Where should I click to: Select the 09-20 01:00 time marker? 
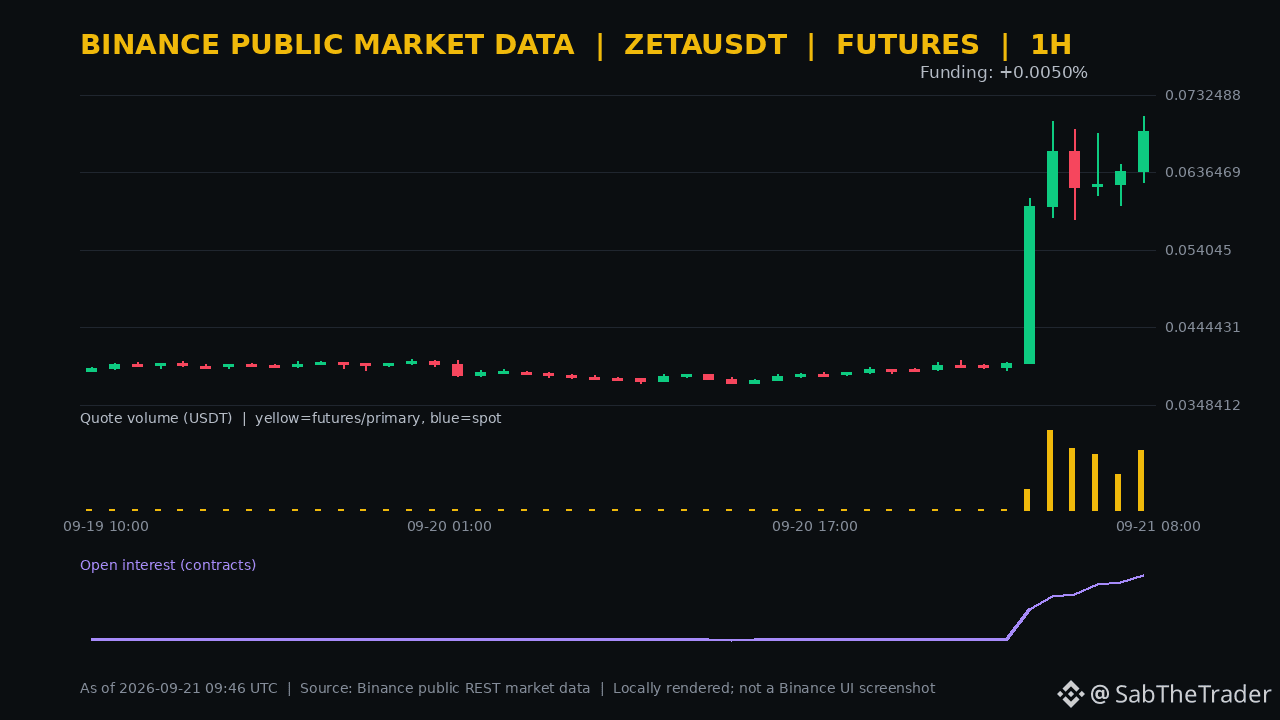pyautogui.click(x=449, y=526)
